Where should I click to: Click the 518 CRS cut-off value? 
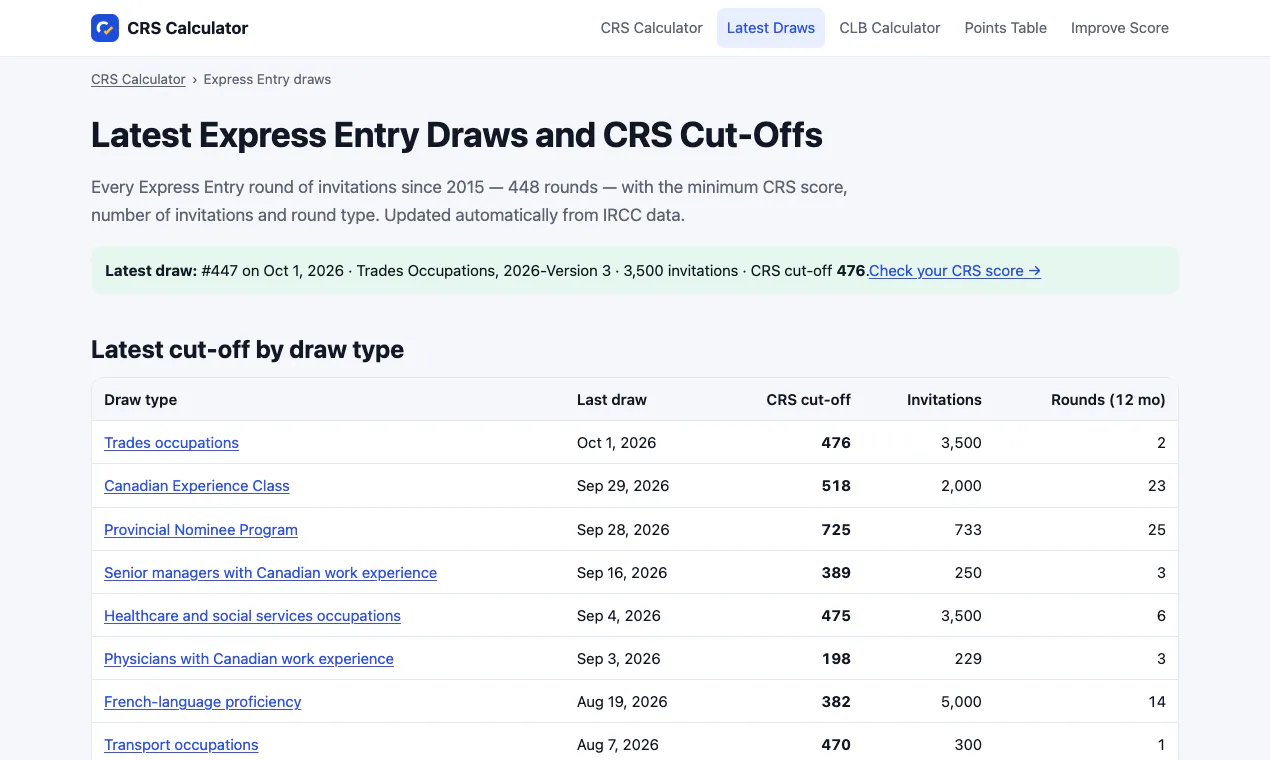pos(836,486)
